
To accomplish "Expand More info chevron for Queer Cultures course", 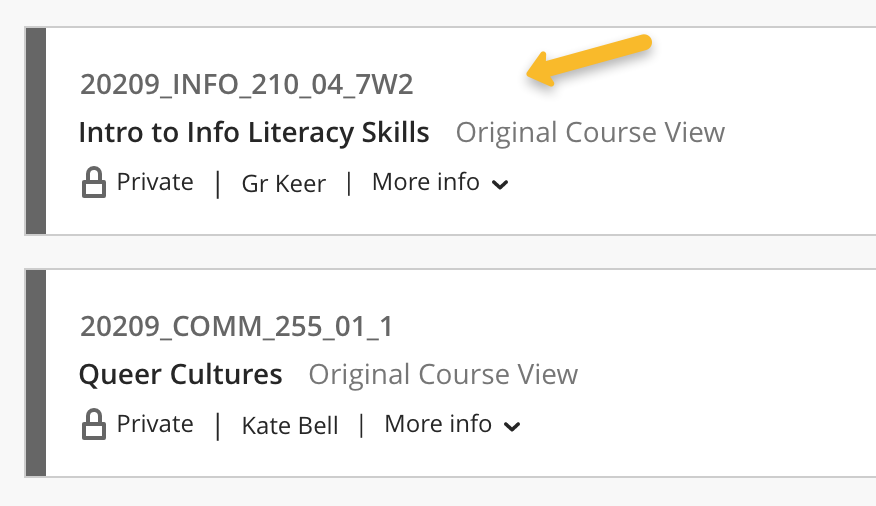I will 512,427.
